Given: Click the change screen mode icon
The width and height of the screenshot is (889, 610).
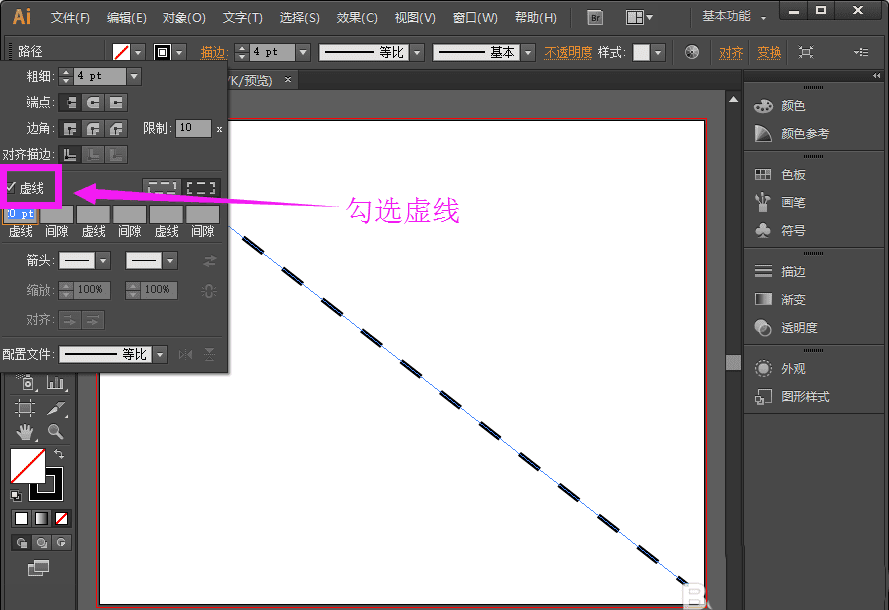Looking at the screenshot, I should [x=39, y=567].
